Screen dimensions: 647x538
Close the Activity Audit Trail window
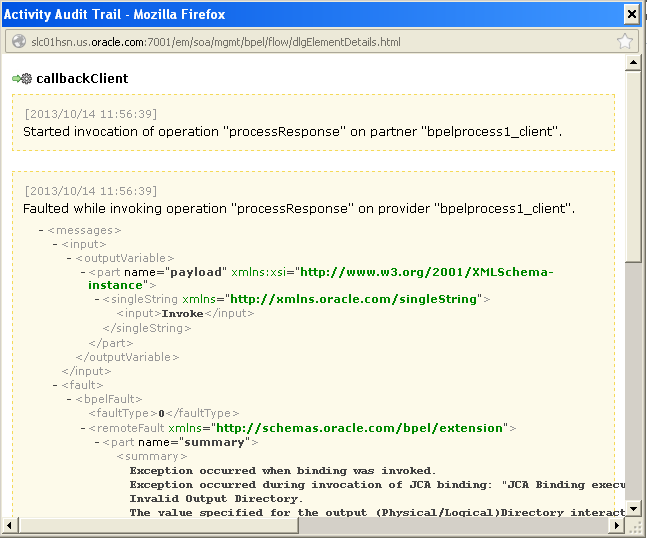(631, 14)
